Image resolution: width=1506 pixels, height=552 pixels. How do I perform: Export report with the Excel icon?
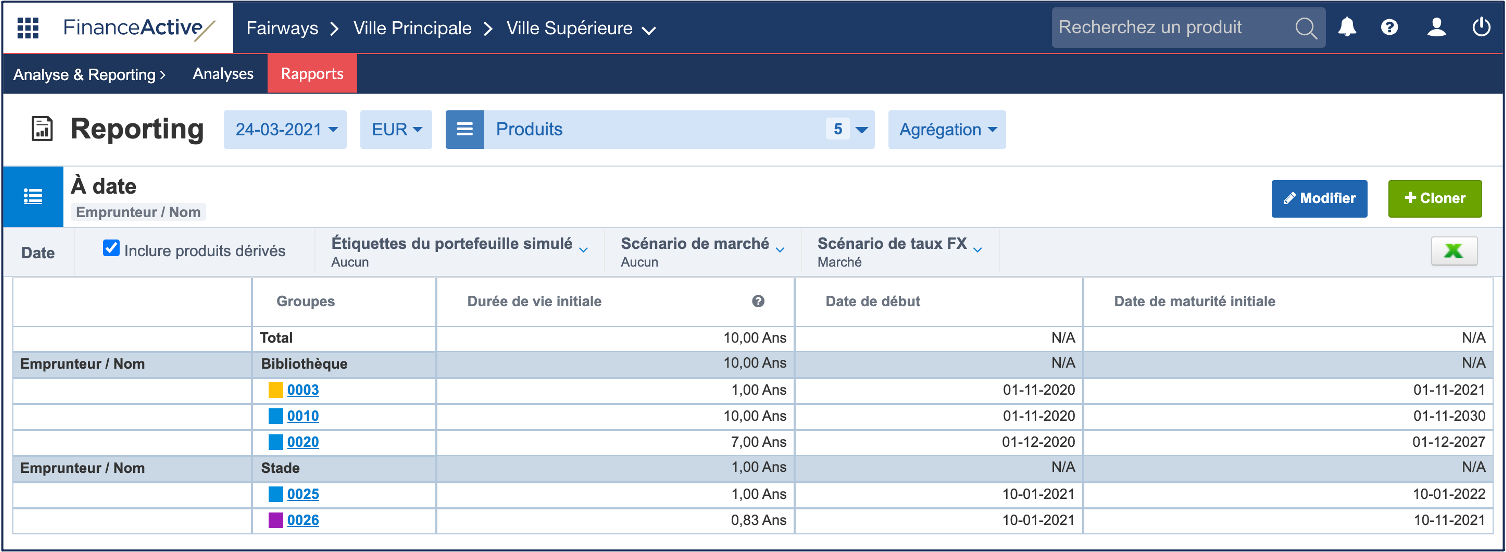[1454, 252]
